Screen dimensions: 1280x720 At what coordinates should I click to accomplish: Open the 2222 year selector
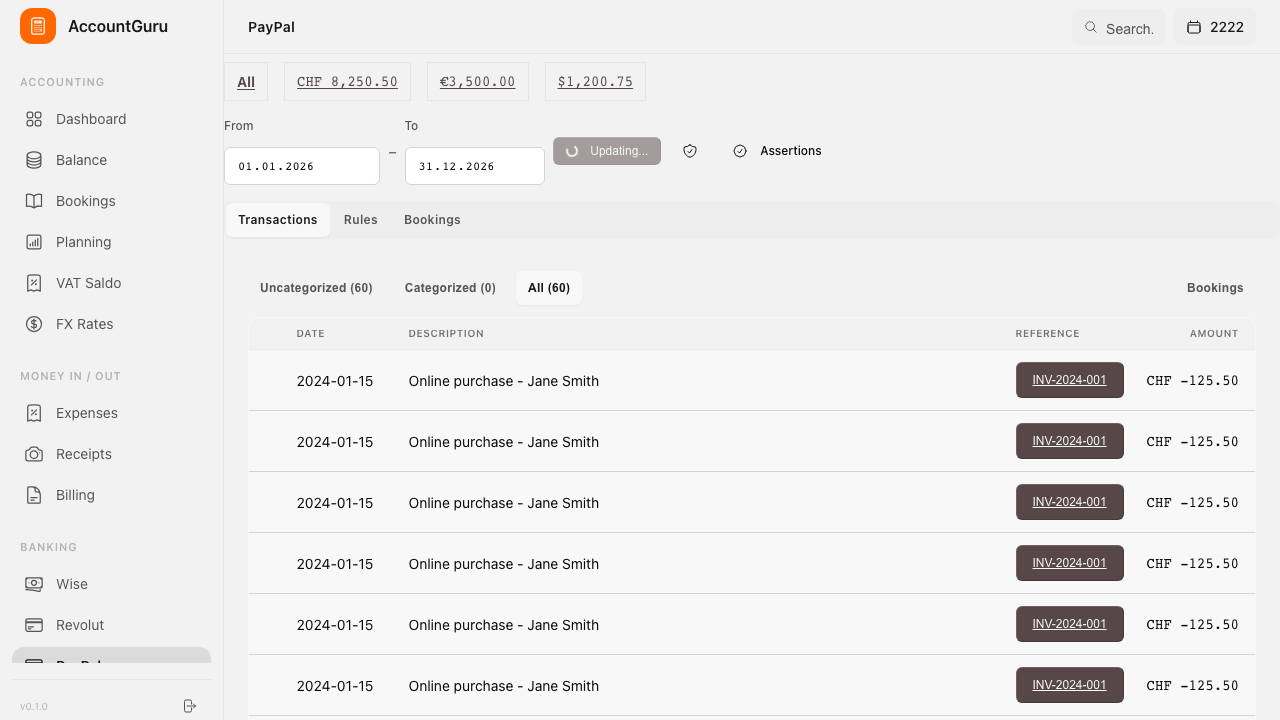(x=1215, y=27)
